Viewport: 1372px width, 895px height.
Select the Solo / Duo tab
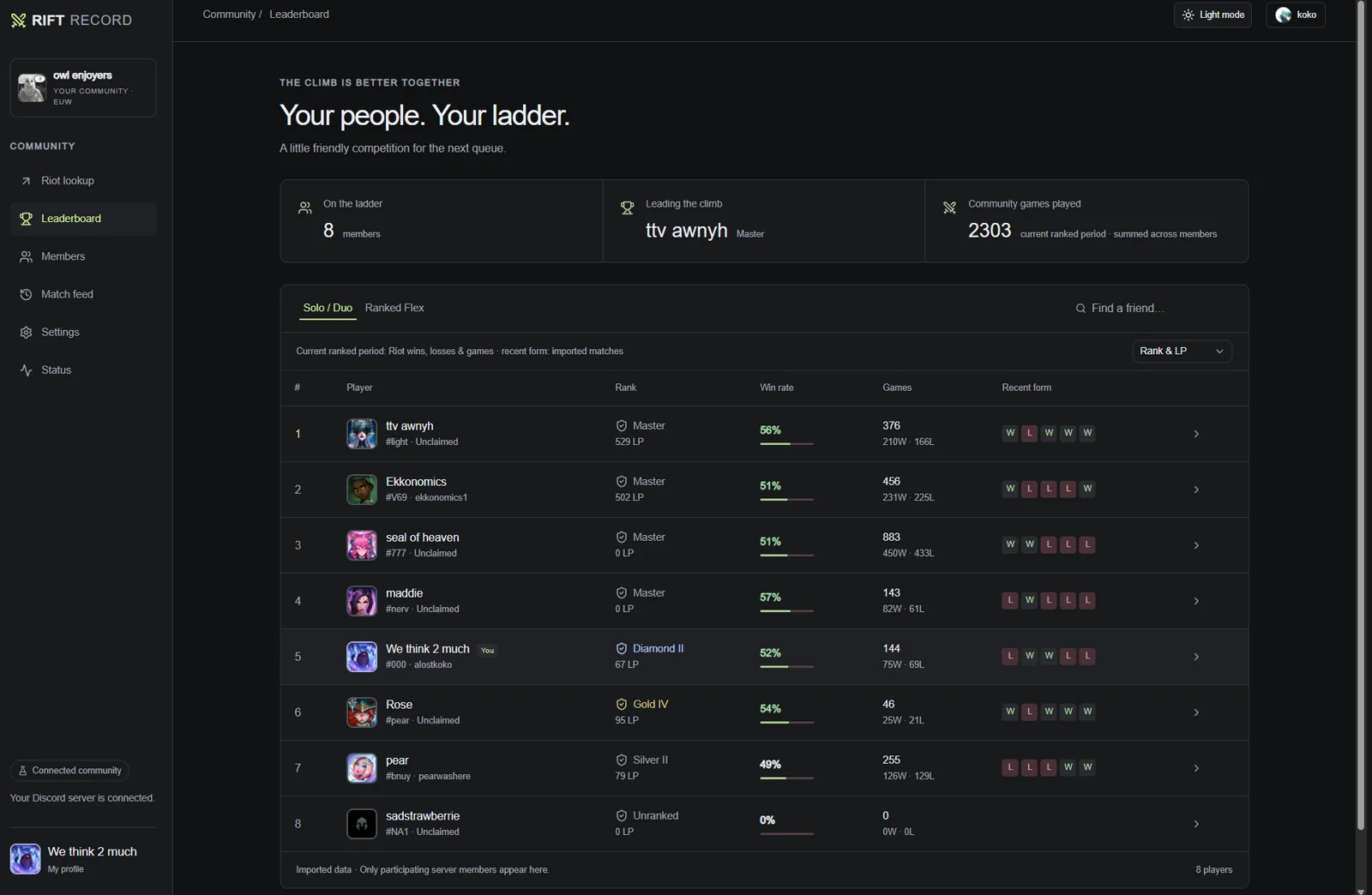[x=328, y=309]
